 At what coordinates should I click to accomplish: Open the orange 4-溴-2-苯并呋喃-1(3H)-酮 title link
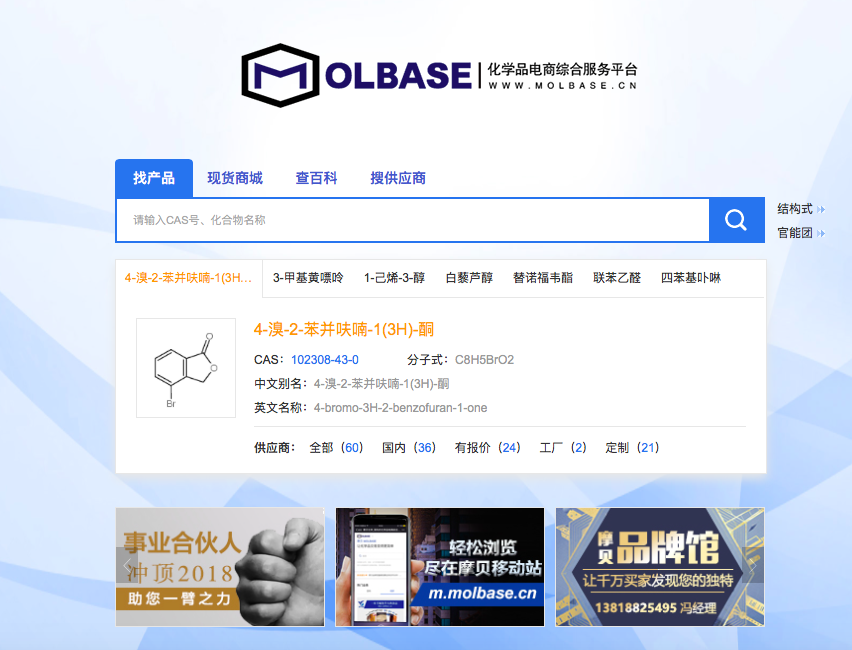click(x=344, y=329)
